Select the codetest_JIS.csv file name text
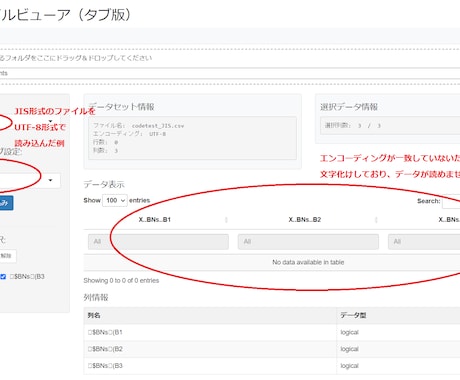This screenshot has width=460, height=380. tap(158, 126)
